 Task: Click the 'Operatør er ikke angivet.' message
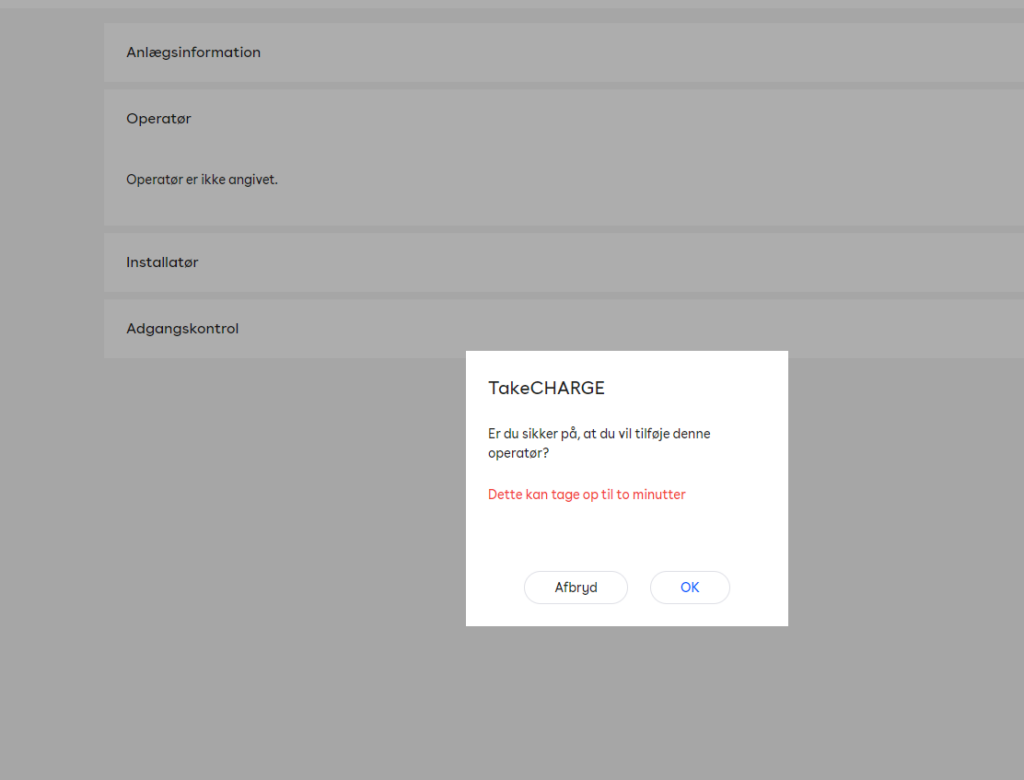201,180
